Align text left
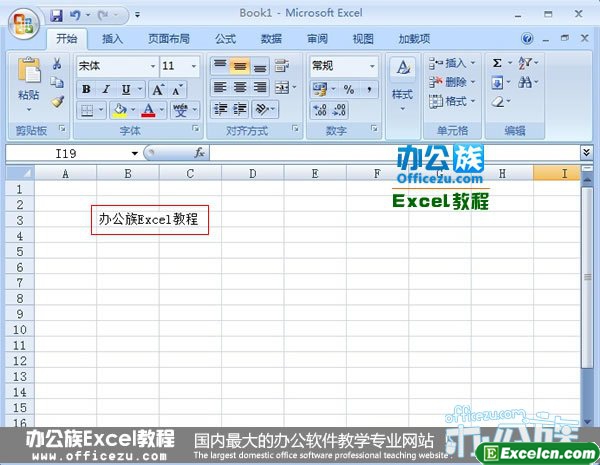 [x=220, y=88]
